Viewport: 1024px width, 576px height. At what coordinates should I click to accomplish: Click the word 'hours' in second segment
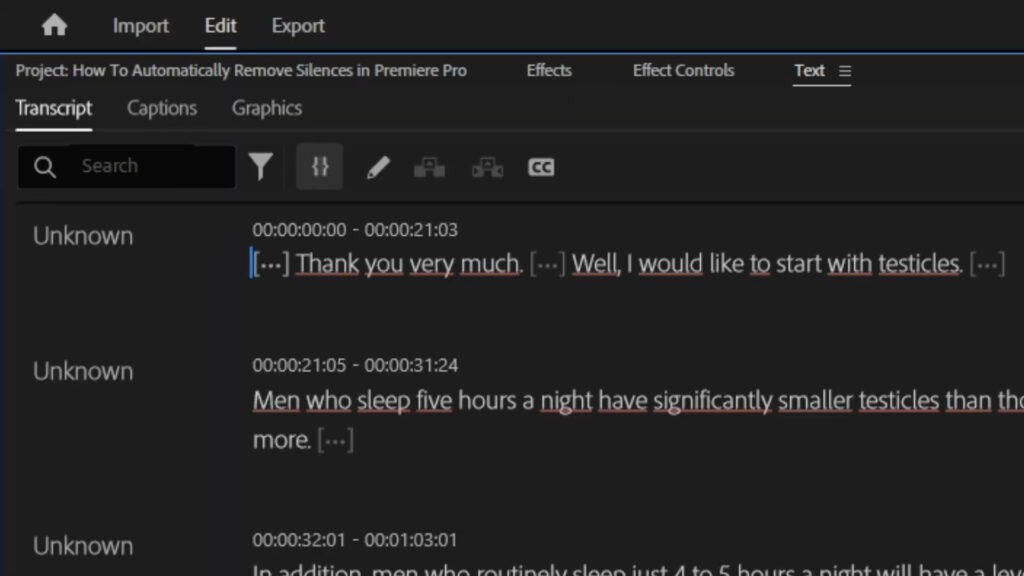point(486,400)
